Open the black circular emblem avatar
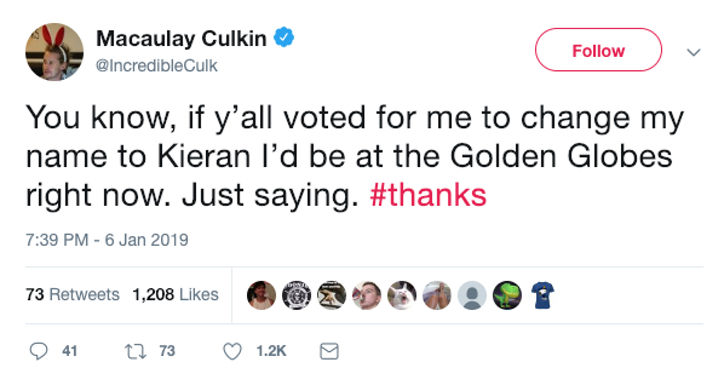This screenshot has width=728, height=385. pyautogui.click(x=297, y=295)
